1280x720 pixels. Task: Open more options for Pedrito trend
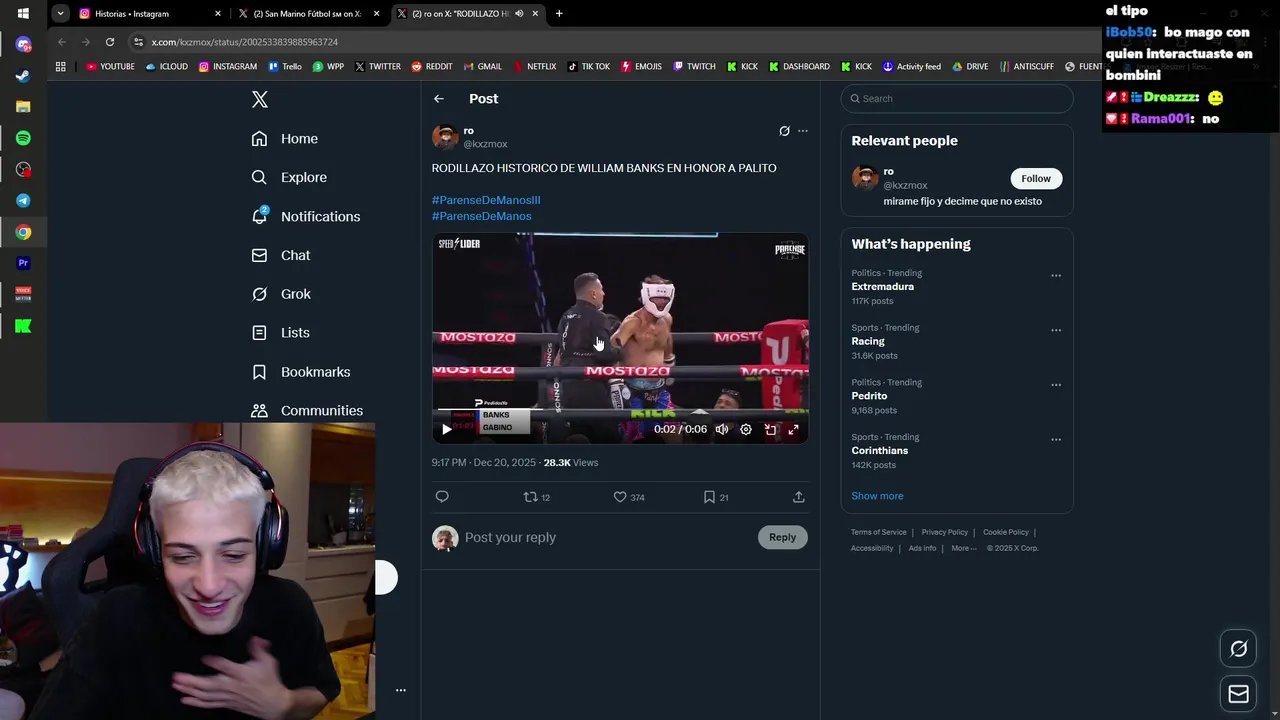click(x=1056, y=385)
